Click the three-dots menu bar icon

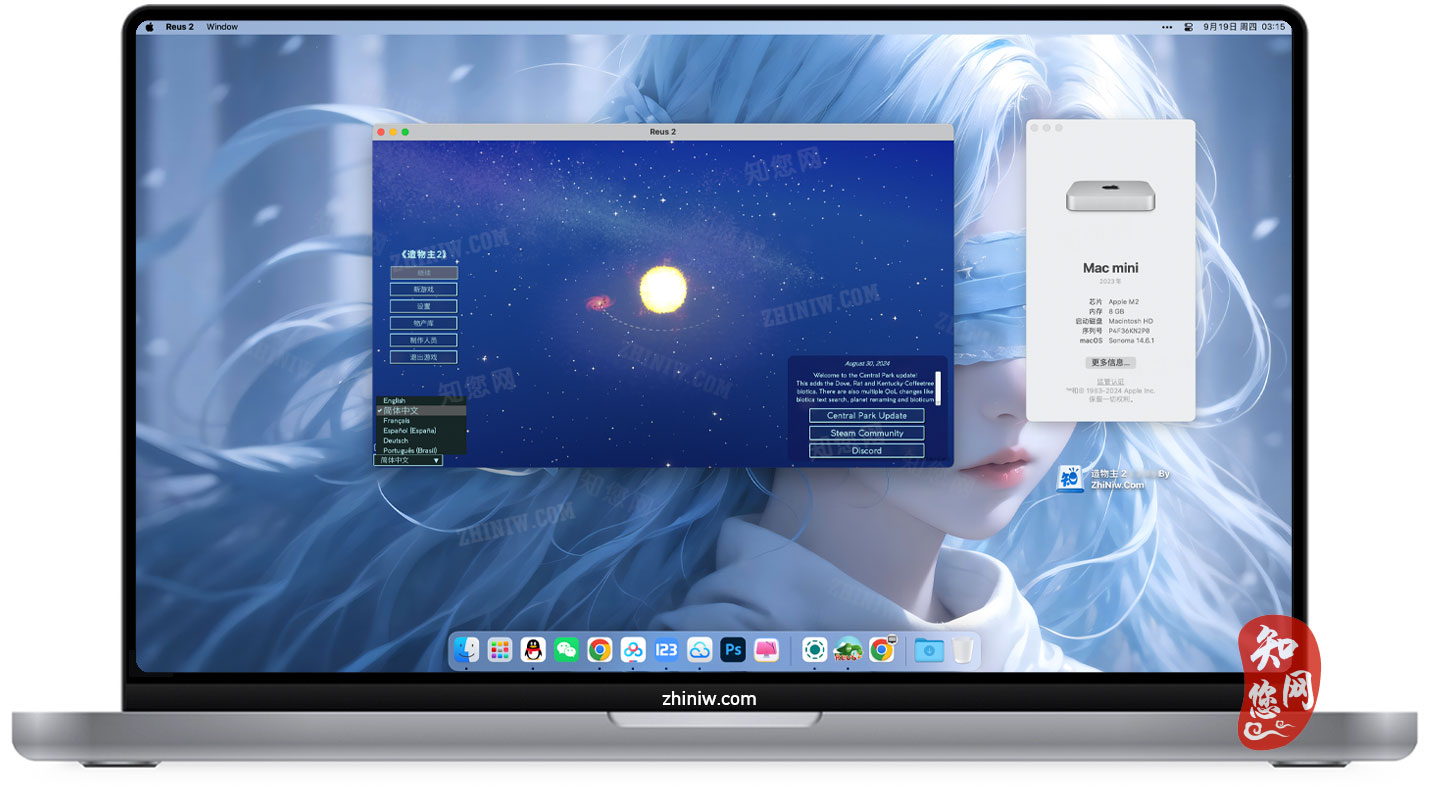[x=1167, y=27]
